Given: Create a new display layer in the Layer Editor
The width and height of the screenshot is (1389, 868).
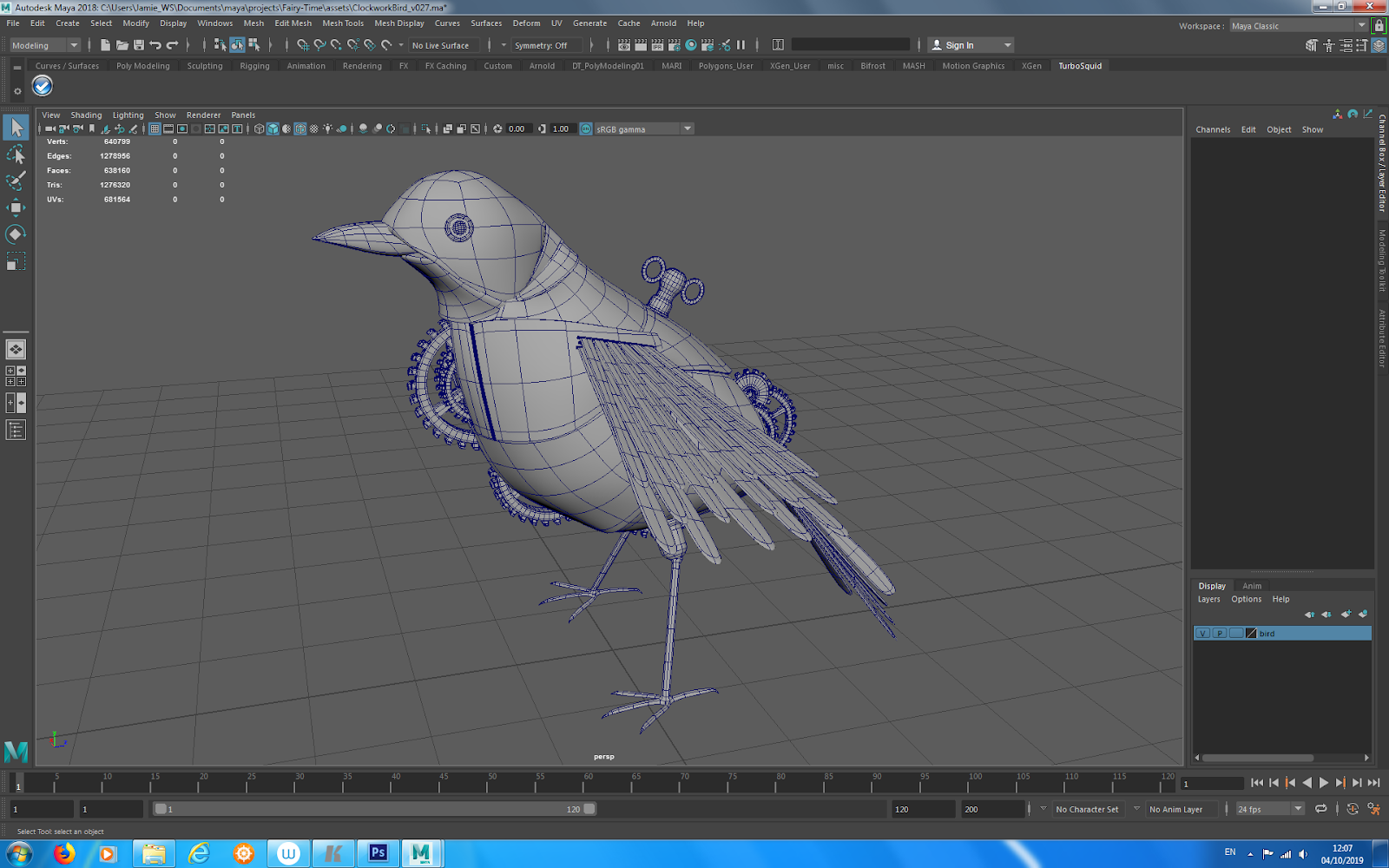Looking at the screenshot, I should [x=1346, y=614].
